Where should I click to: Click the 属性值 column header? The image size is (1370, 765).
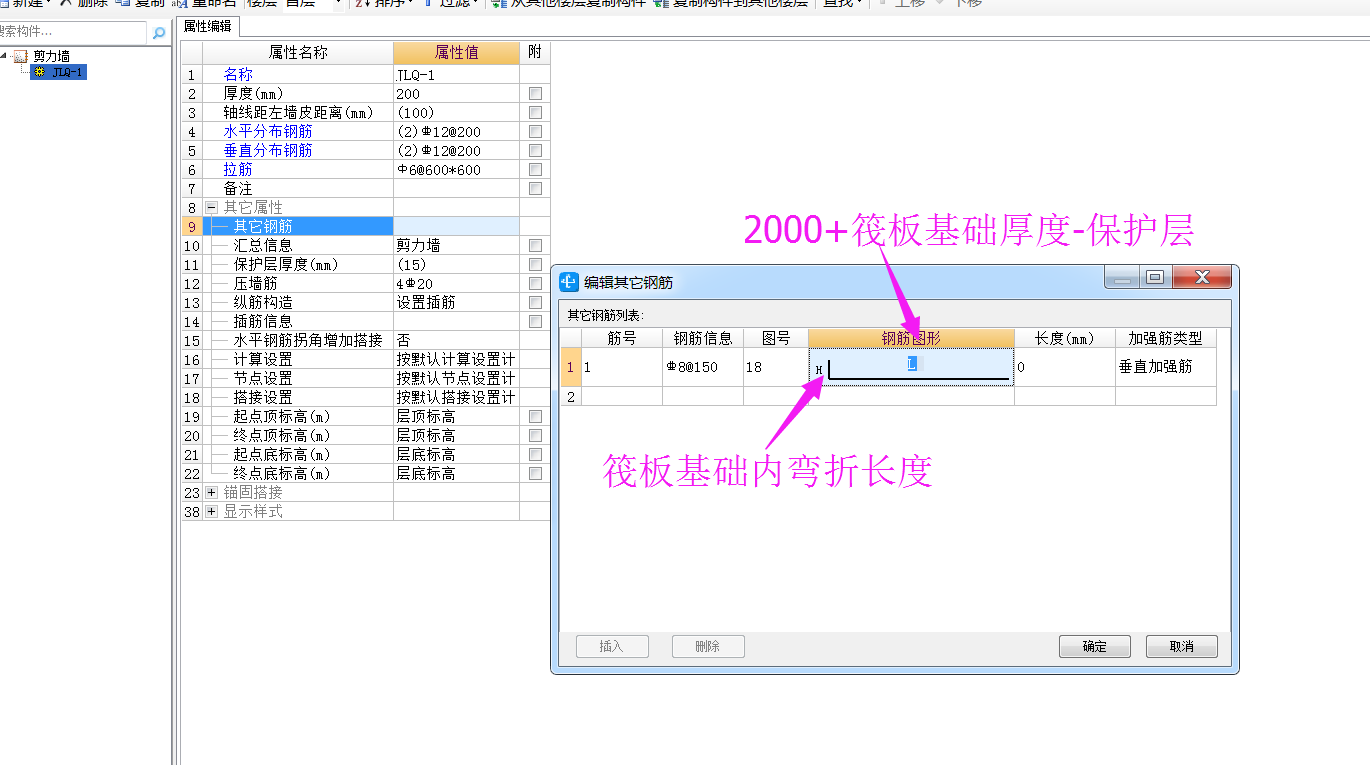click(x=456, y=52)
